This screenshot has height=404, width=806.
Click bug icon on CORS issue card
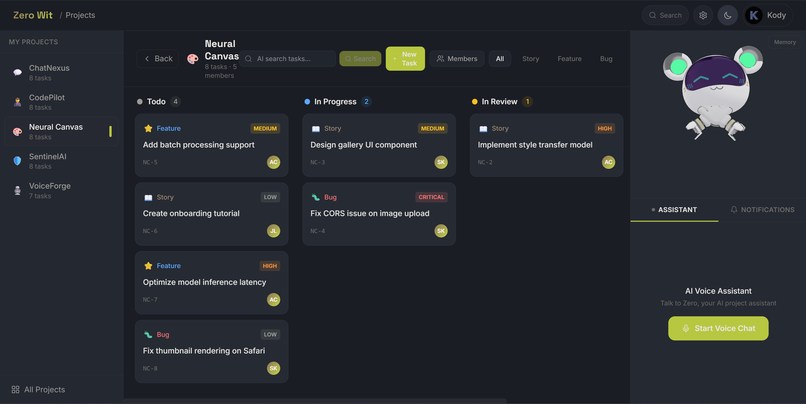(x=316, y=197)
